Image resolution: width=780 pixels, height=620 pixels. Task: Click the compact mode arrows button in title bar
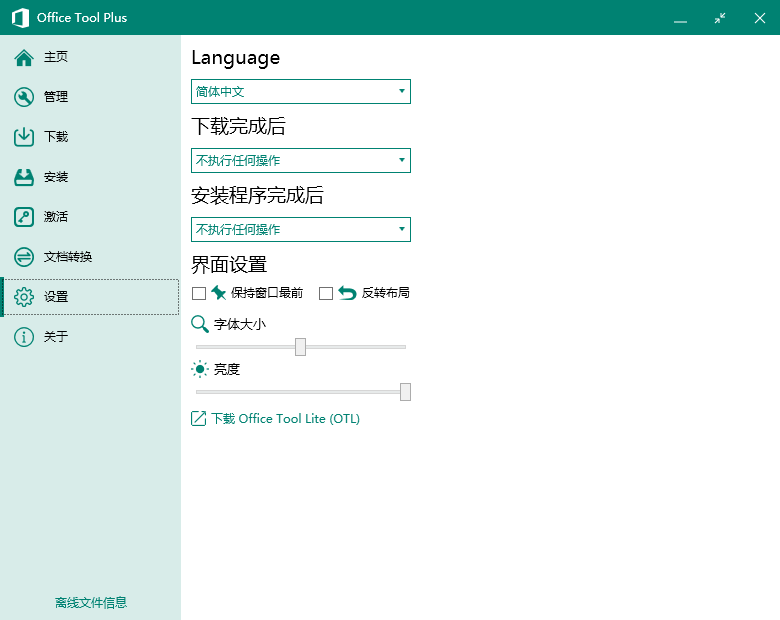pos(719,18)
